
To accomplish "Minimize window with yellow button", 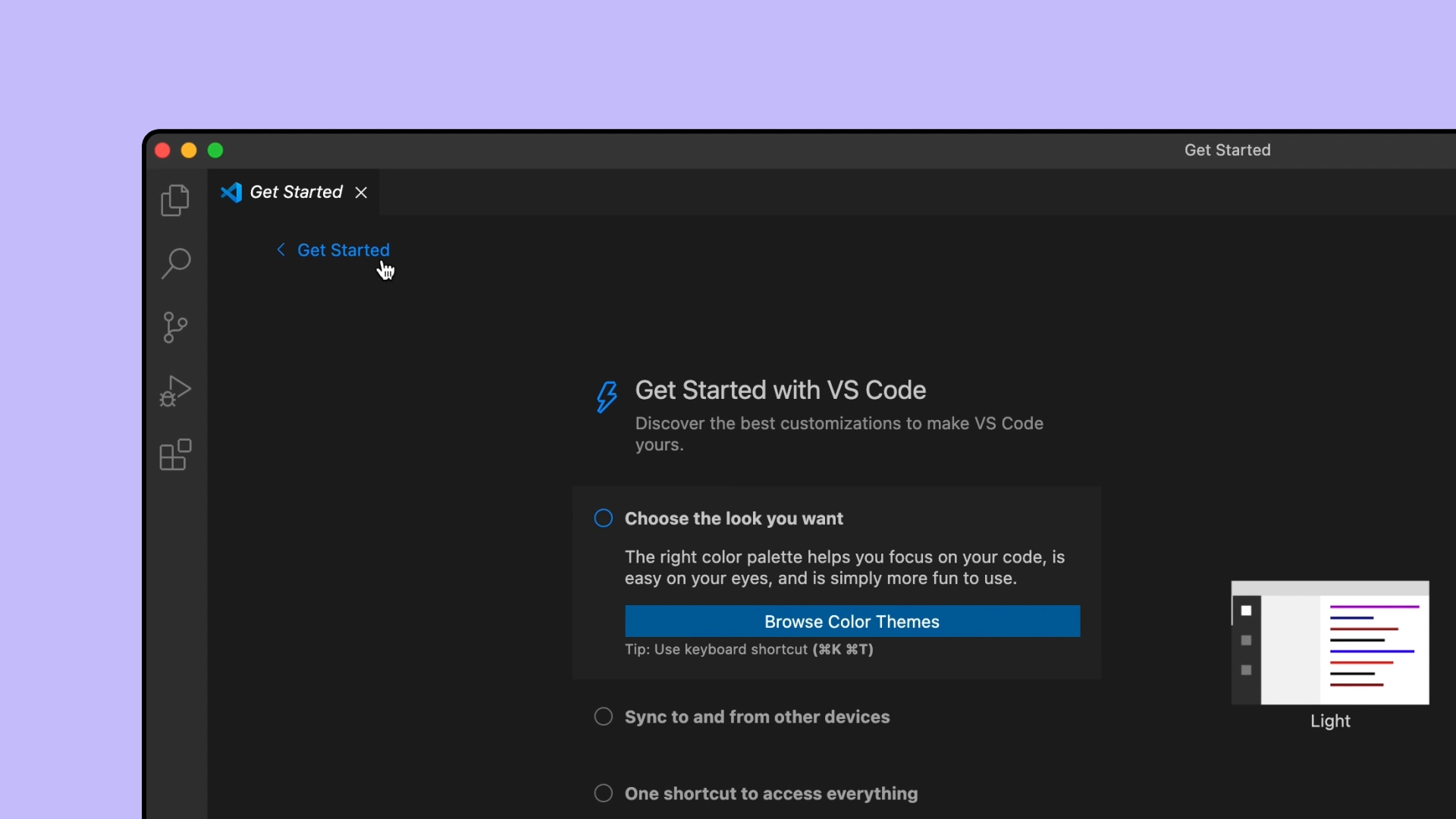I will 189,150.
